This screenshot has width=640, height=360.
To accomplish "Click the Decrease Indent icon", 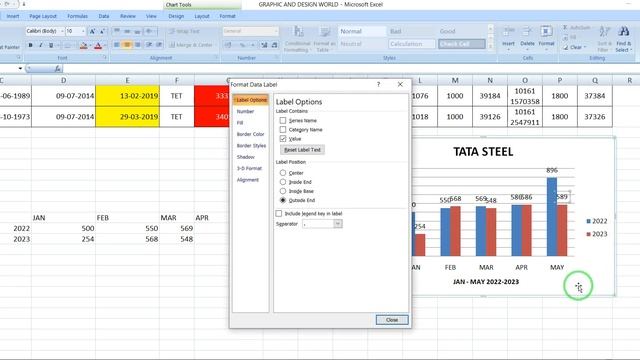I will tap(149, 44).
